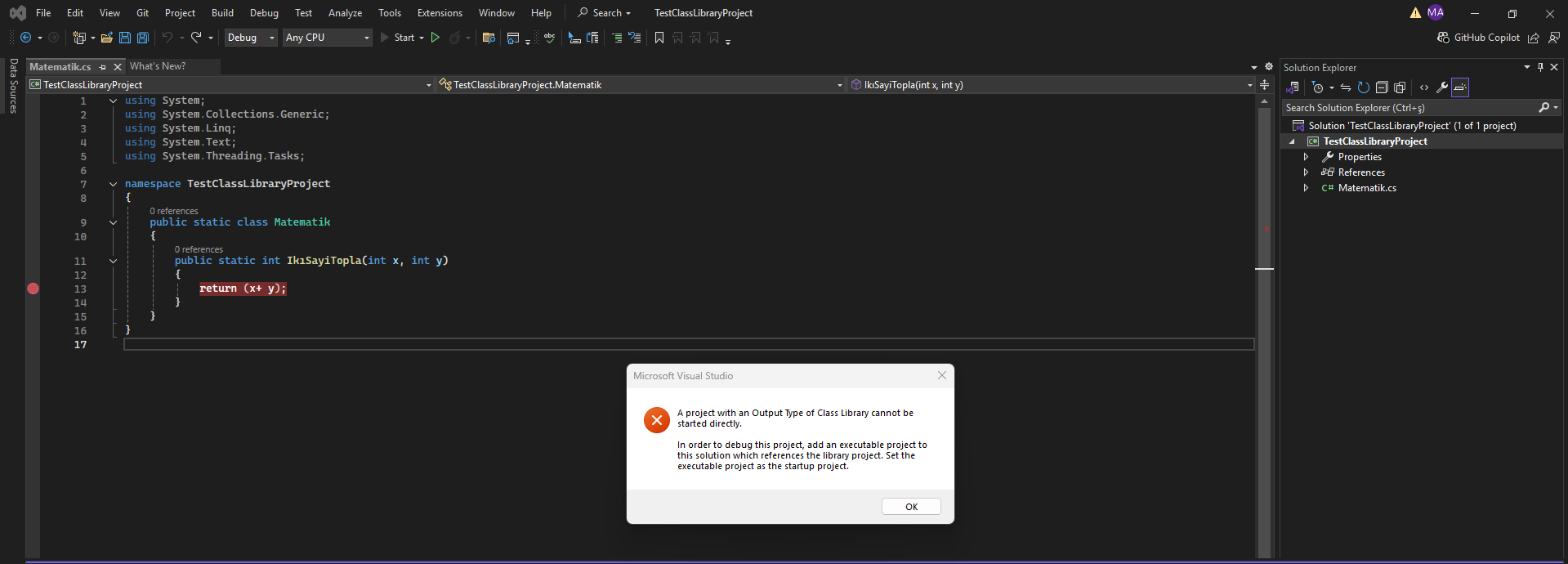Click the Send Feedback person icon

[1554, 38]
